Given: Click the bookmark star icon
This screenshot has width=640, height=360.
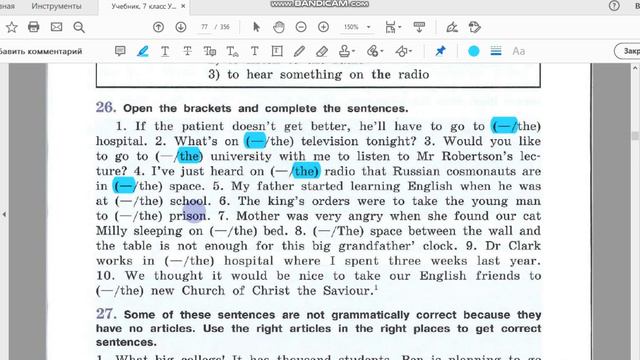Looking at the screenshot, I should tap(11, 27).
